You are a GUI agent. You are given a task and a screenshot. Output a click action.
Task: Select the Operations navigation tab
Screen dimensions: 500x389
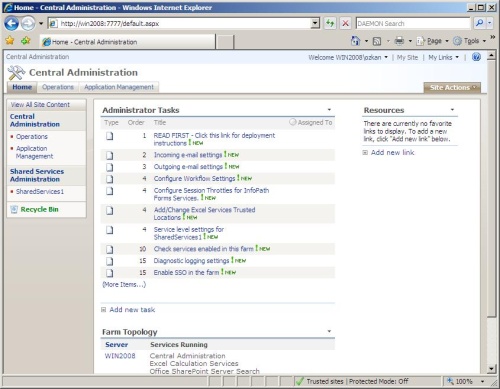pyautogui.click(x=58, y=87)
